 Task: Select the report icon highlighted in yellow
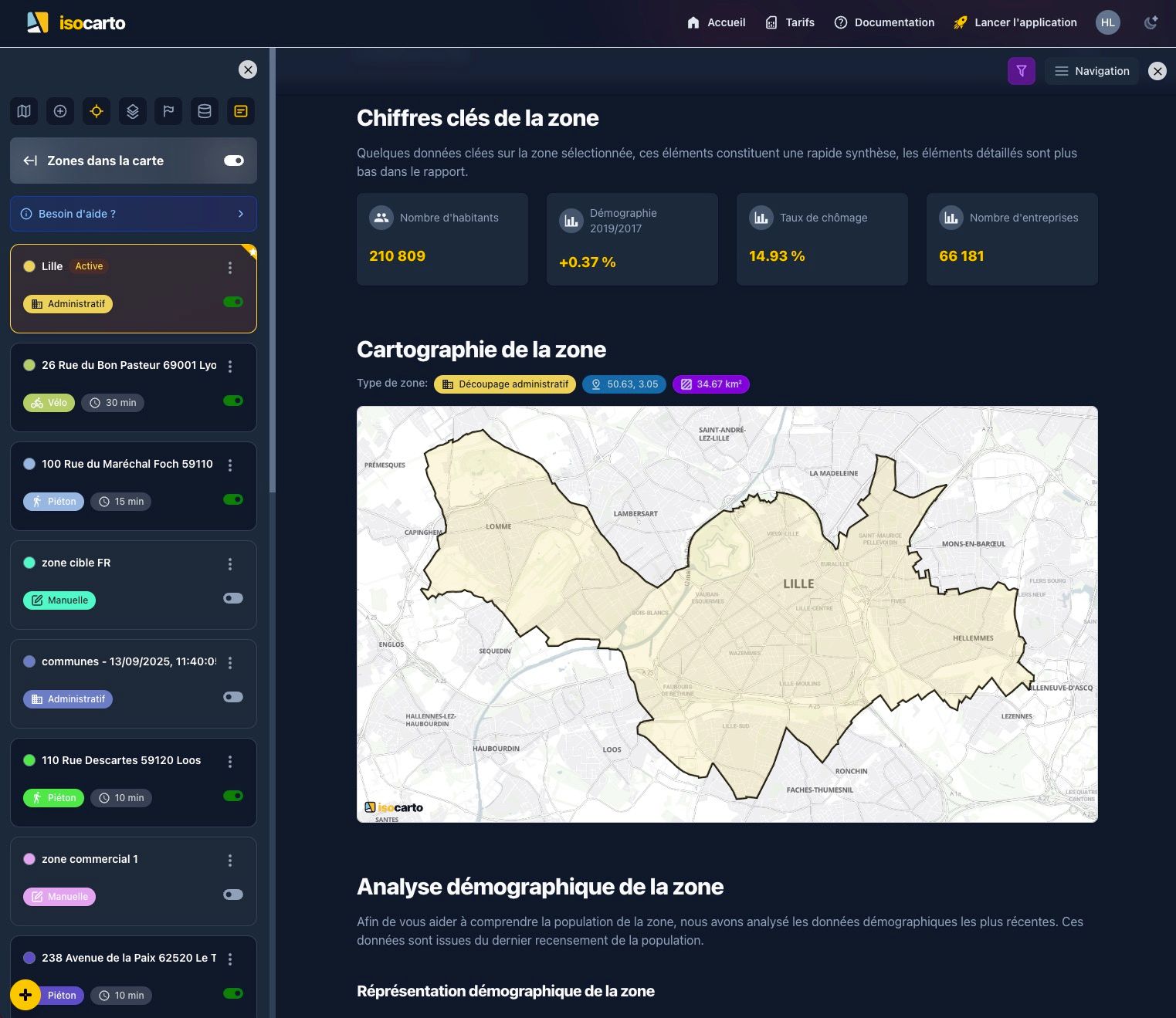coord(240,111)
